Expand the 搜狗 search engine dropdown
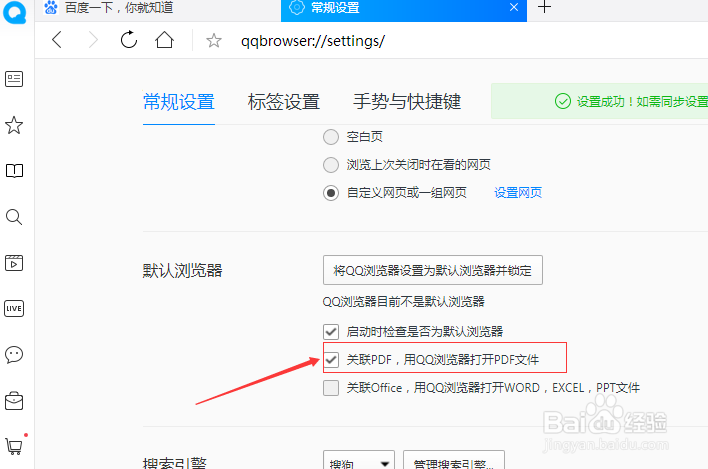The image size is (708, 469). (359, 460)
